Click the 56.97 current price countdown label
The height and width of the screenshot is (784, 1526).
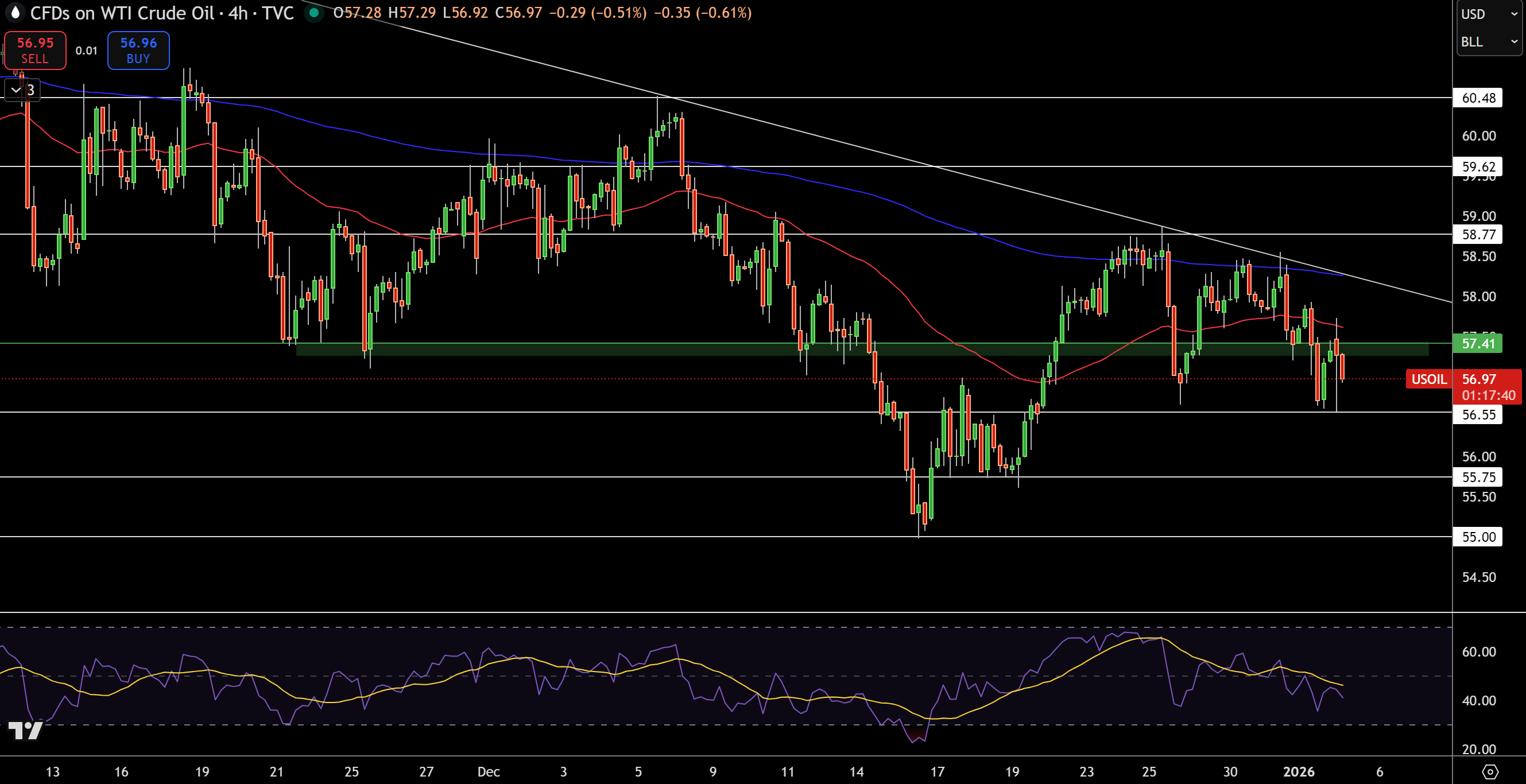coord(1488,387)
